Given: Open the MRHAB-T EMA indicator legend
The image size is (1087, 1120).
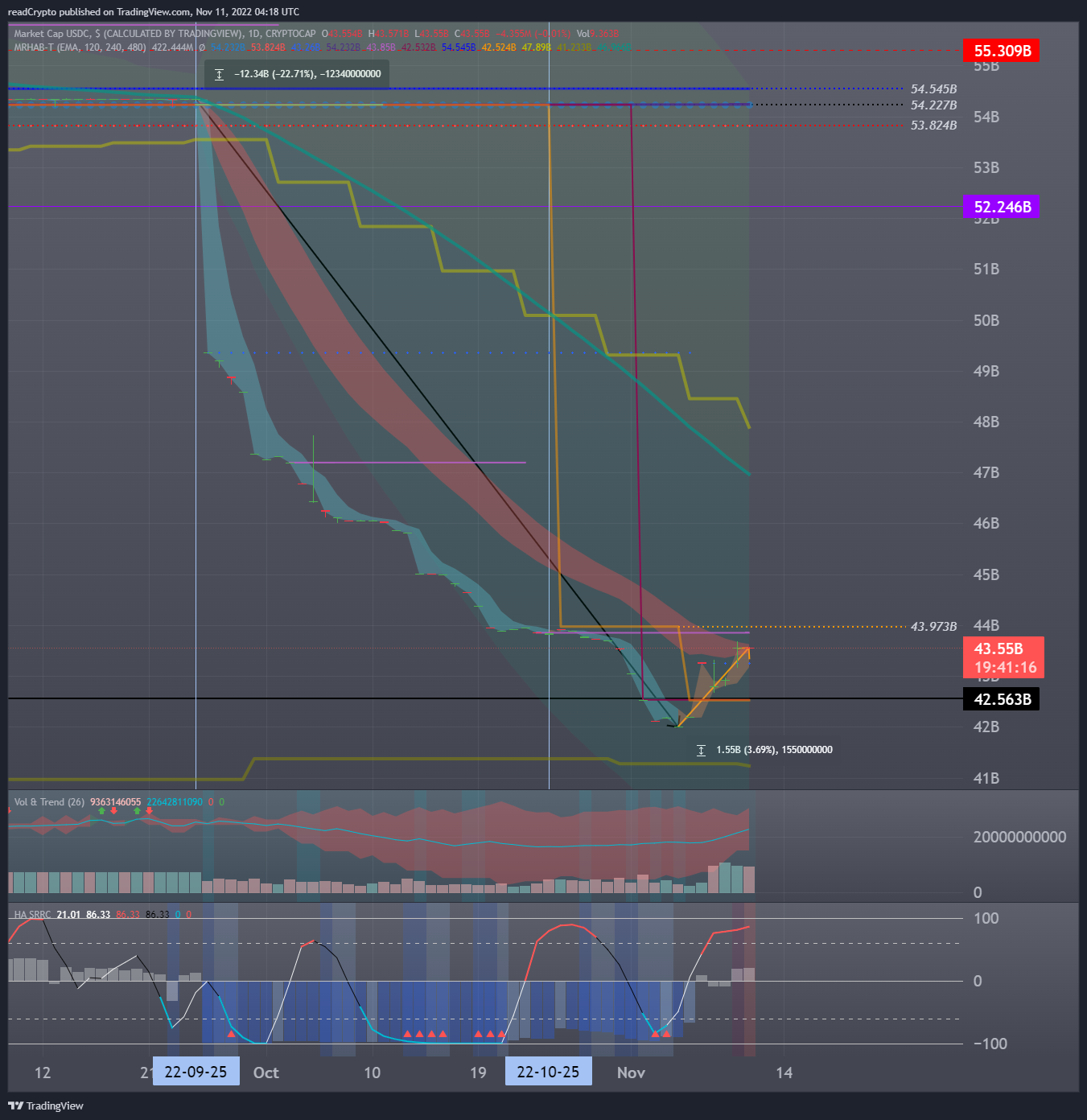Looking at the screenshot, I should pos(80,47).
